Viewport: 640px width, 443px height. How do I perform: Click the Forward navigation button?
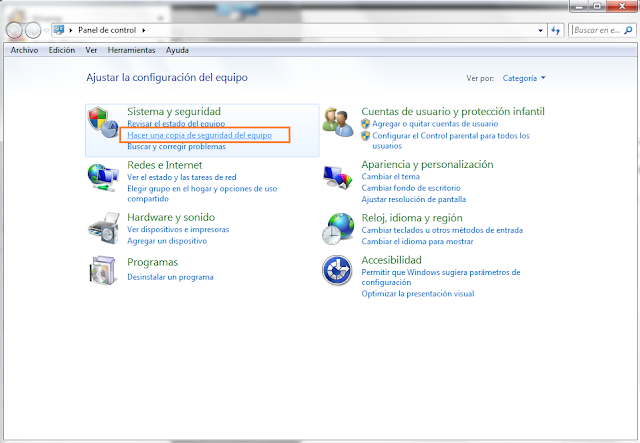pyautogui.click(x=33, y=30)
